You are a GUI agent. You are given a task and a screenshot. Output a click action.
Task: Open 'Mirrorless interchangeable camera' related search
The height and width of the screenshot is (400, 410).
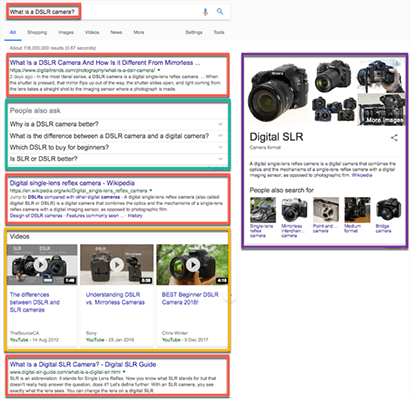pyautogui.click(x=294, y=217)
